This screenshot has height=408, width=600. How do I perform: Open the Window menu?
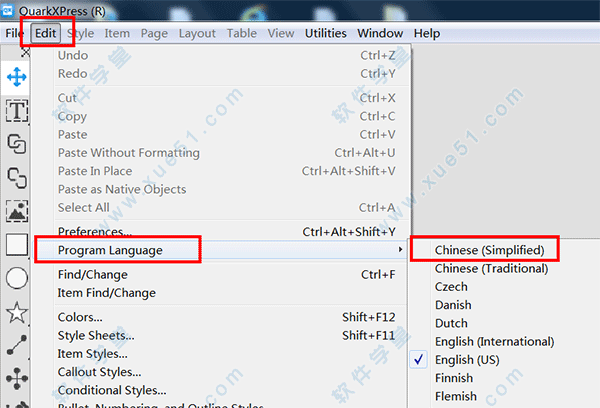tap(380, 34)
